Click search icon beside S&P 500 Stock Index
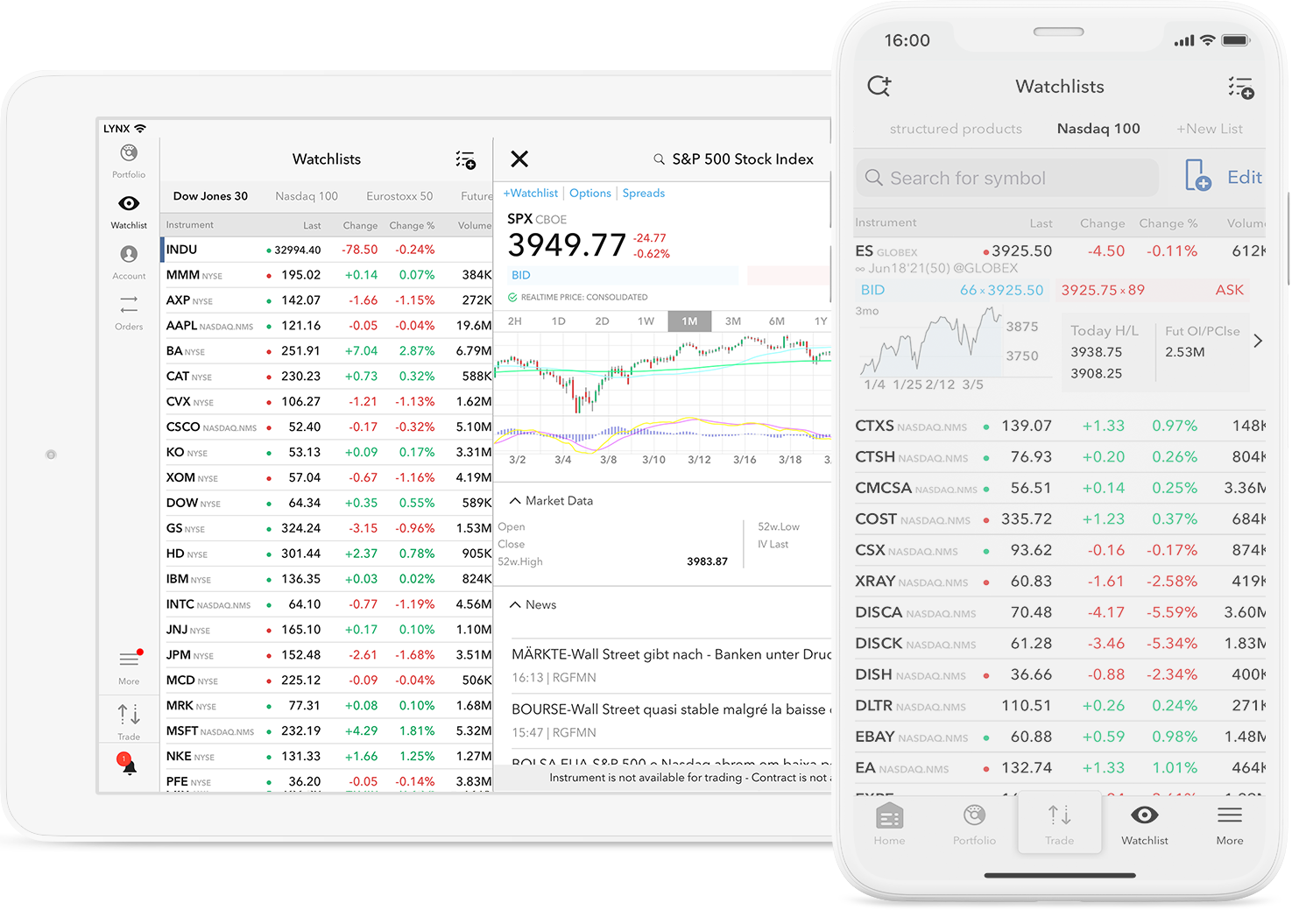Image resolution: width=1299 pixels, height=924 pixels. 659,159
